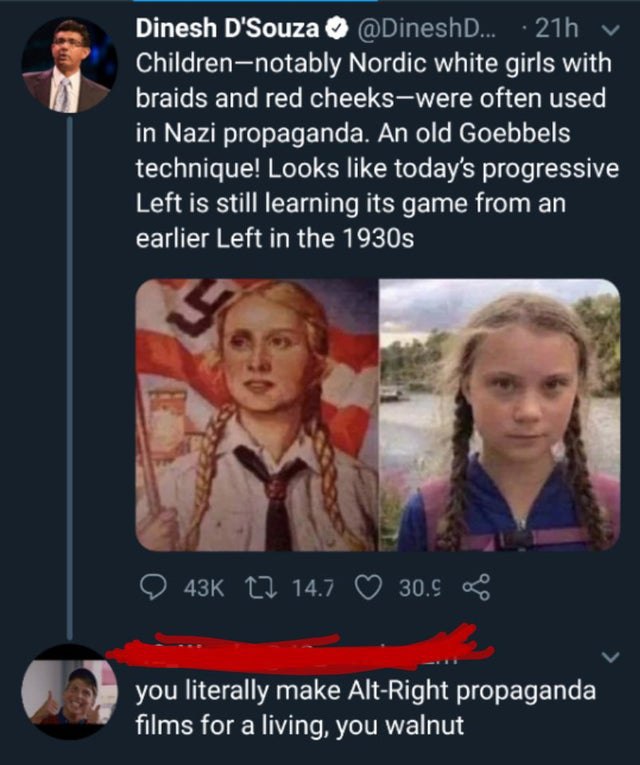This screenshot has width=640, height=765.
Task: Open the reply comment bubble icon
Action: [x=153, y=587]
